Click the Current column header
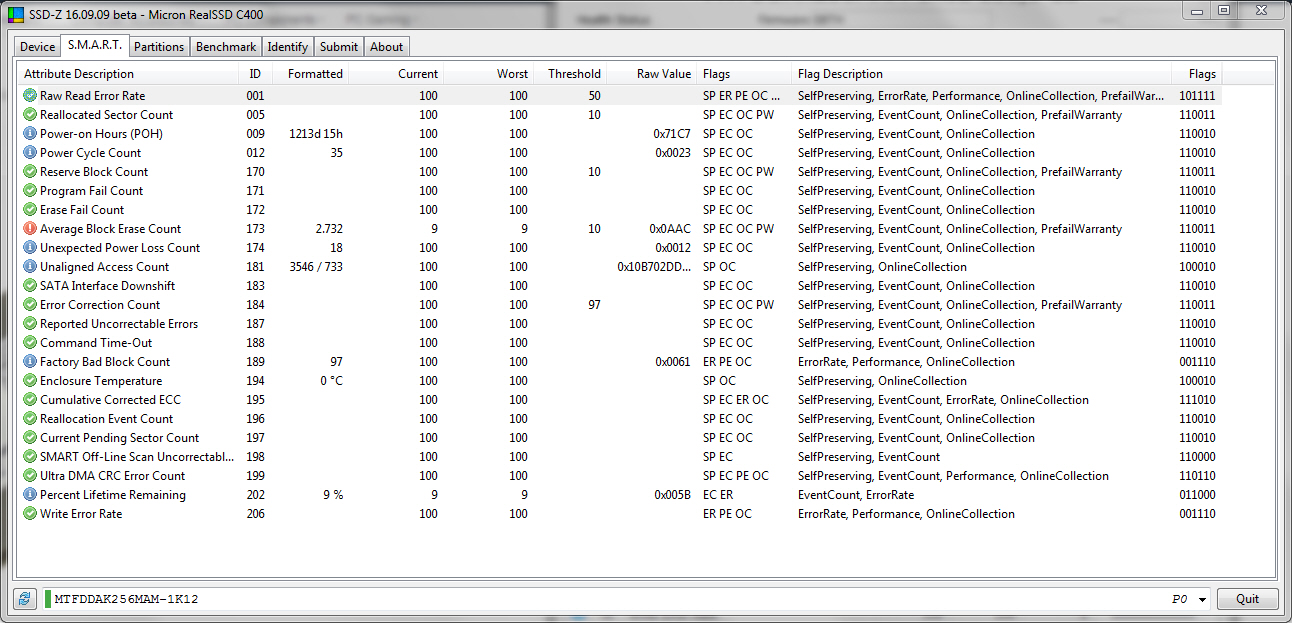Viewport: 1292px width, 623px height. [397, 74]
